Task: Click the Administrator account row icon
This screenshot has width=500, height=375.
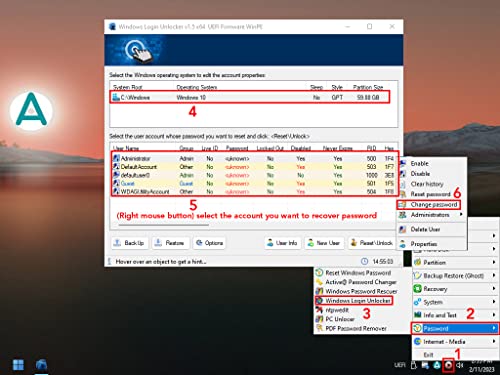Action: [x=116, y=158]
